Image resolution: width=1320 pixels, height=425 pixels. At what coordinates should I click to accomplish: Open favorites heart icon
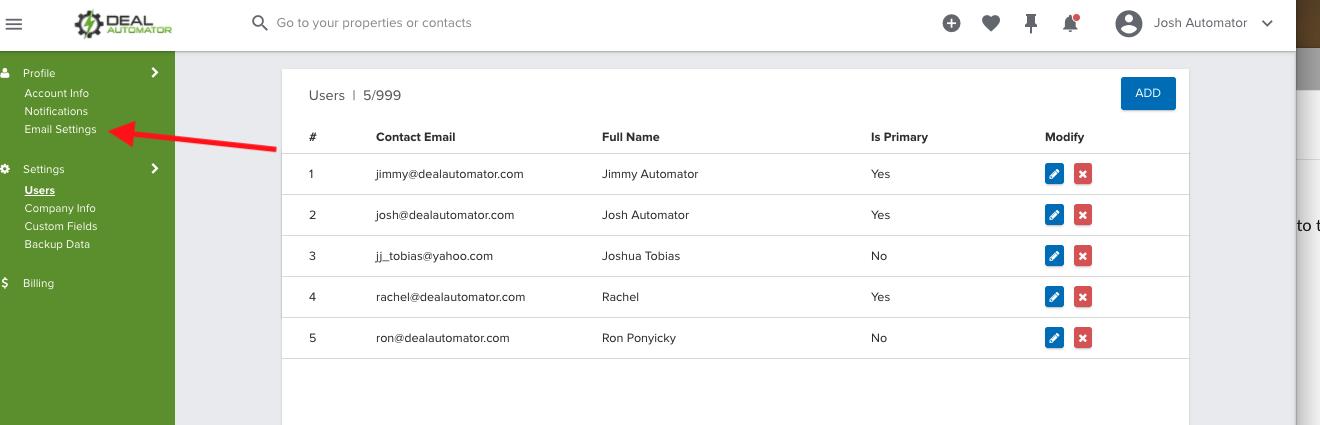[991, 23]
